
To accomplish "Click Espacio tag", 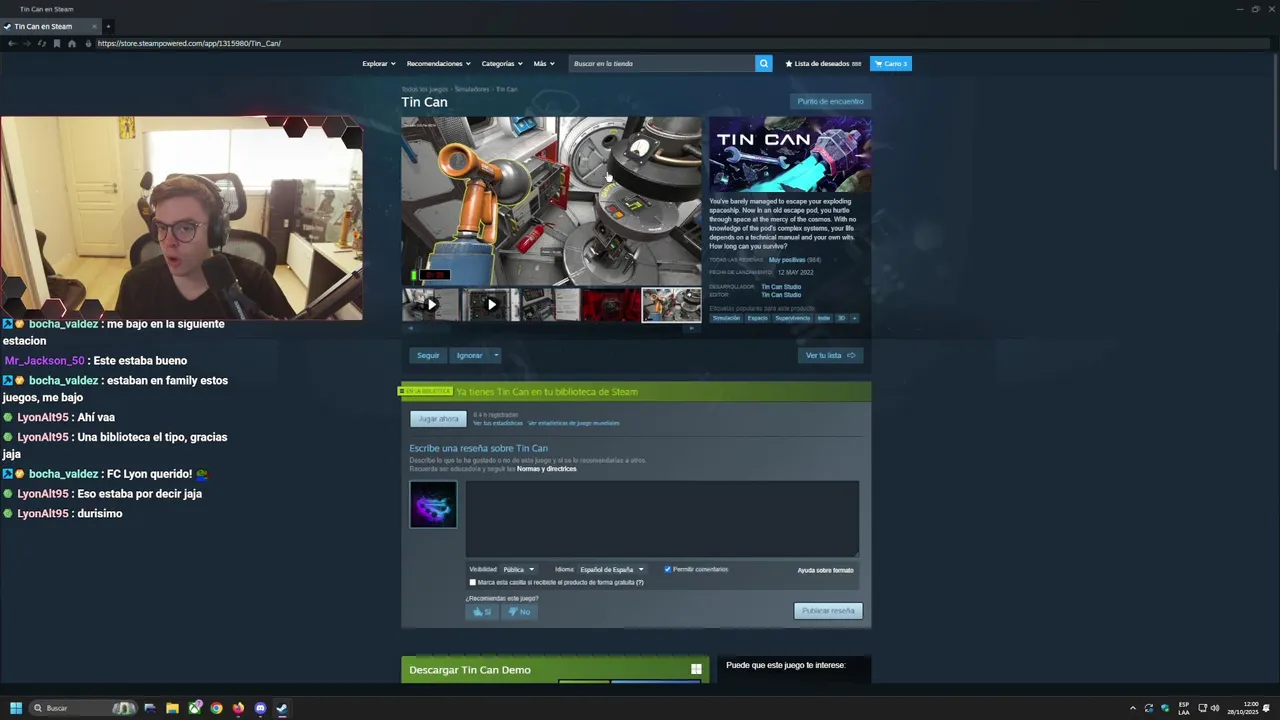I will 757,318.
